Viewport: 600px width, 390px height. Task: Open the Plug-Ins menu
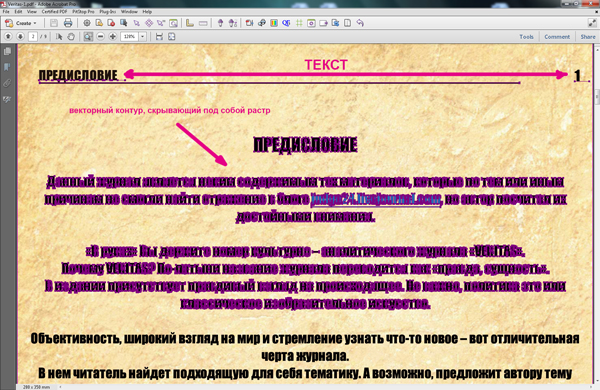(108, 12)
